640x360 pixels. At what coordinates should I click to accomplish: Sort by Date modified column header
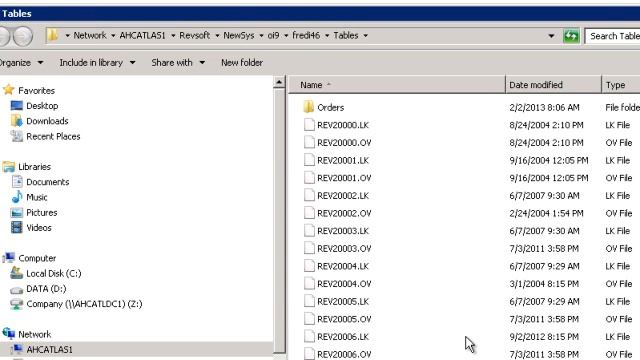click(x=553, y=85)
